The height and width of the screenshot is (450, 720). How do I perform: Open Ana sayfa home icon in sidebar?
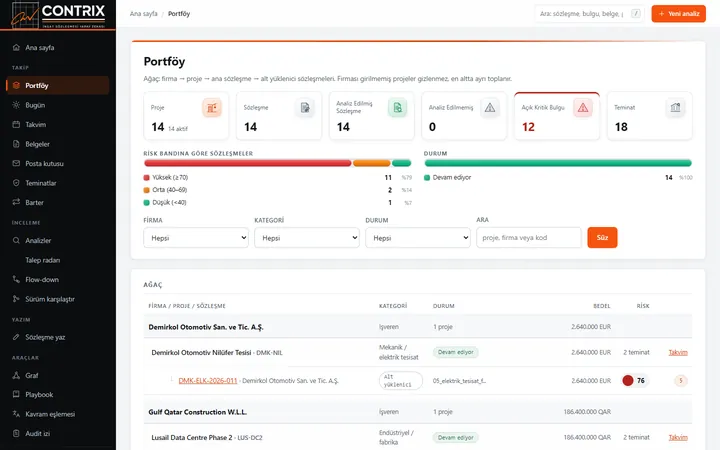(x=16, y=47)
